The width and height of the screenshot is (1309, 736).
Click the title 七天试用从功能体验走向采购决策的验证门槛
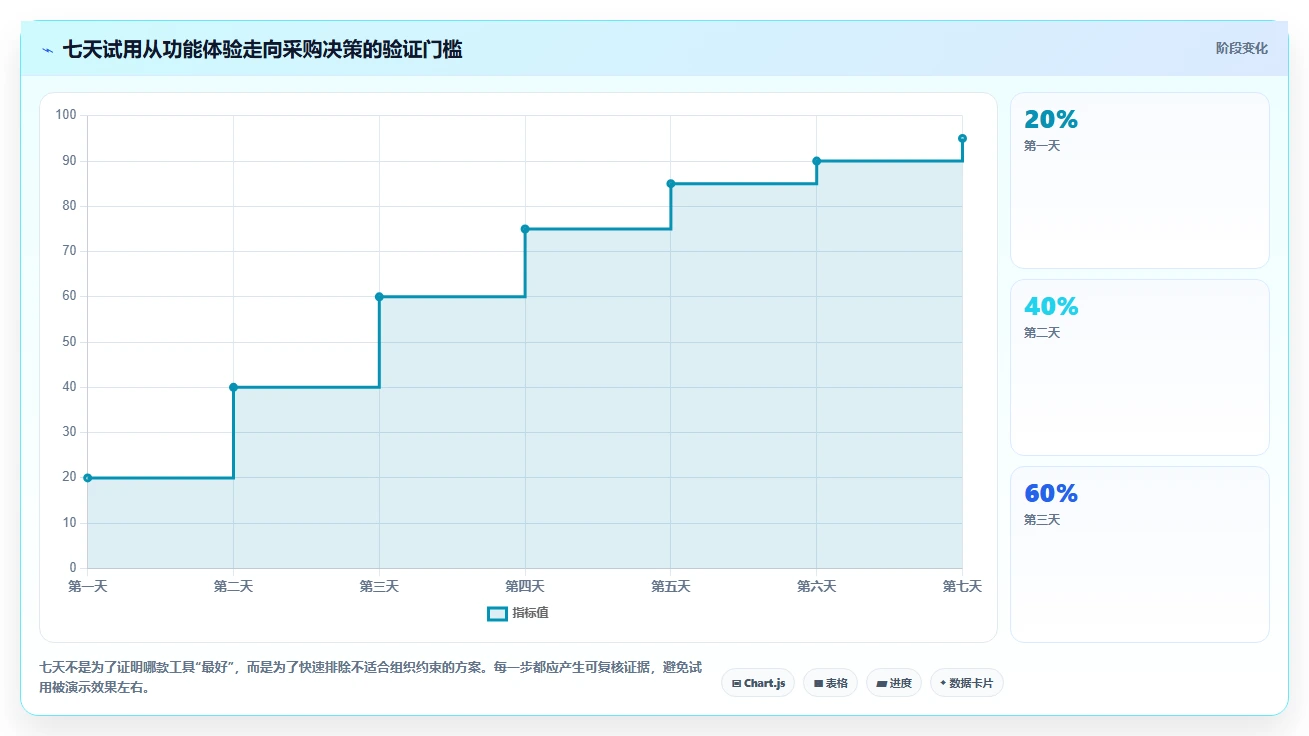click(263, 50)
